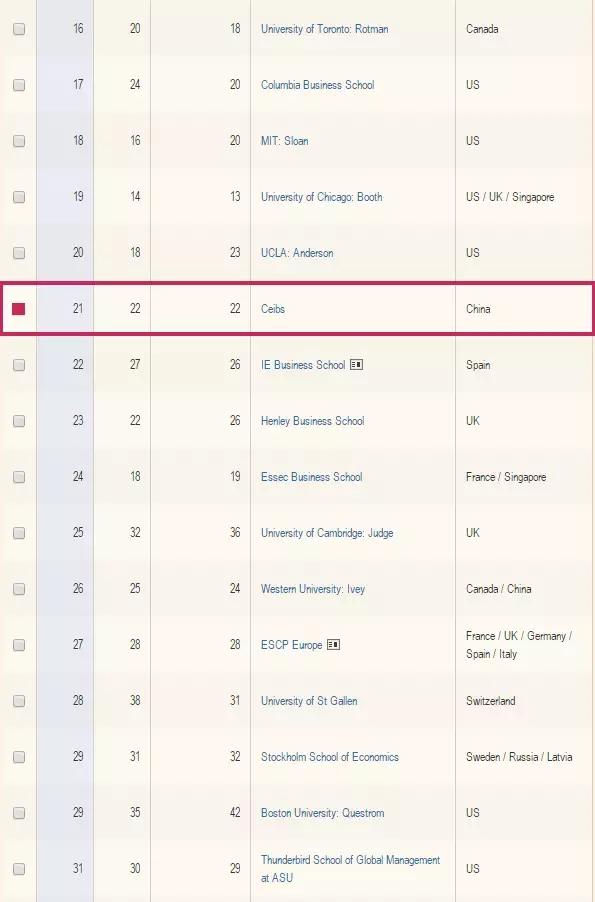Image resolution: width=595 pixels, height=902 pixels.
Task: Select the UCLA: Anderson row checkbox
Action: [19, 253]
